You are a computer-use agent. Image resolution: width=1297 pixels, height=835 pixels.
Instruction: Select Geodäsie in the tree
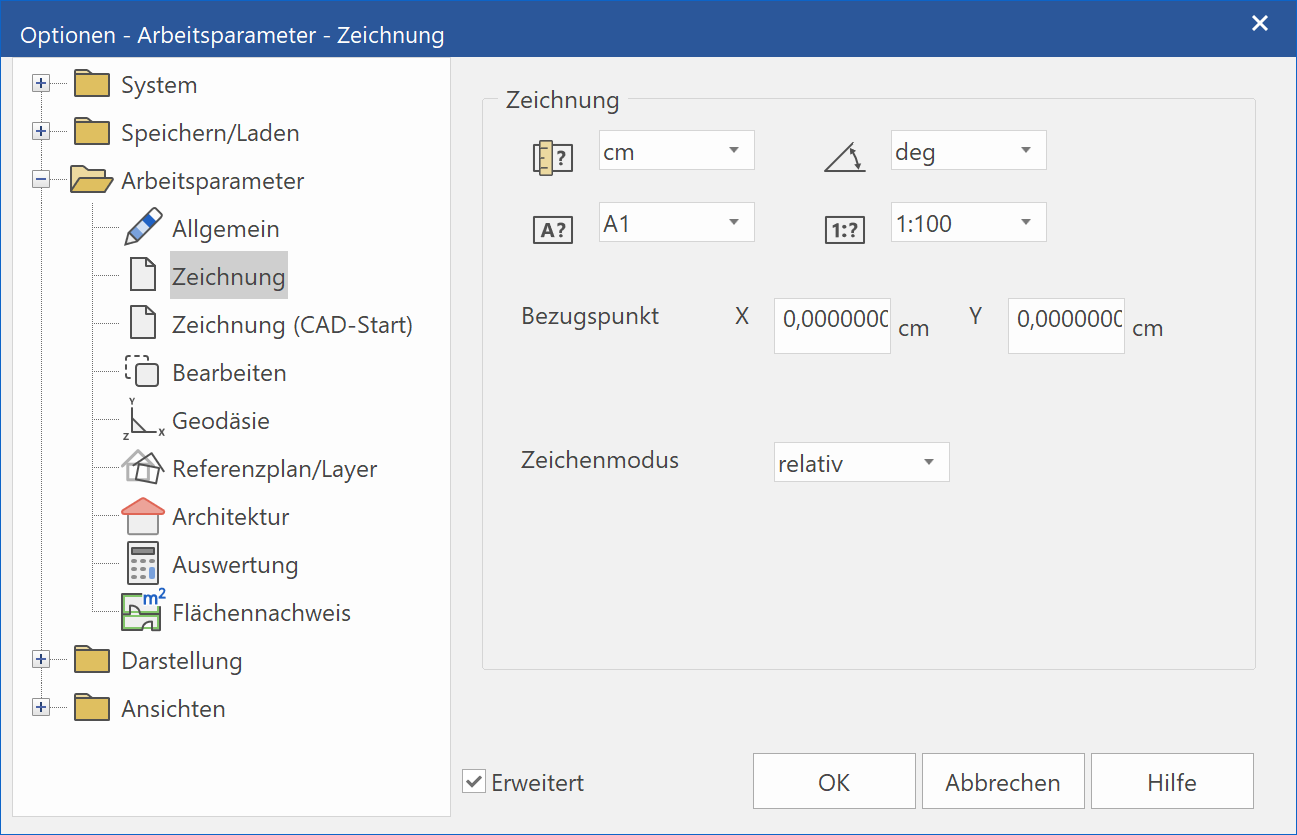point(221,421)
